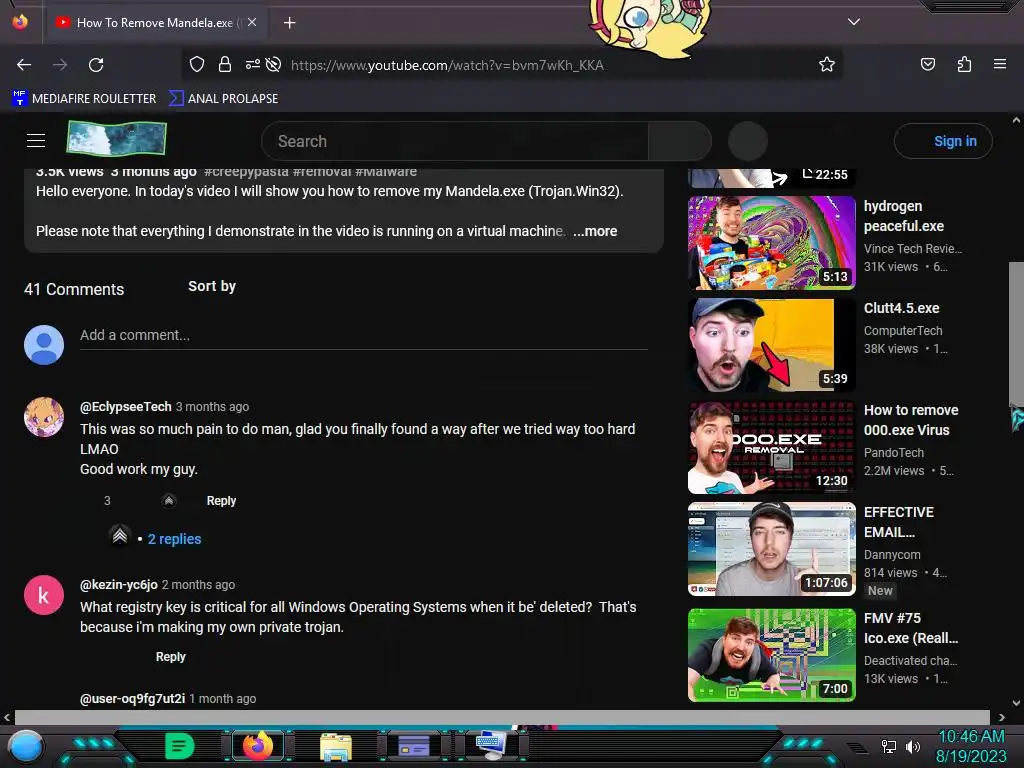Open the Sort by comments dropdown
This screenshot has width=1024, height=768.
coord(212,287)
